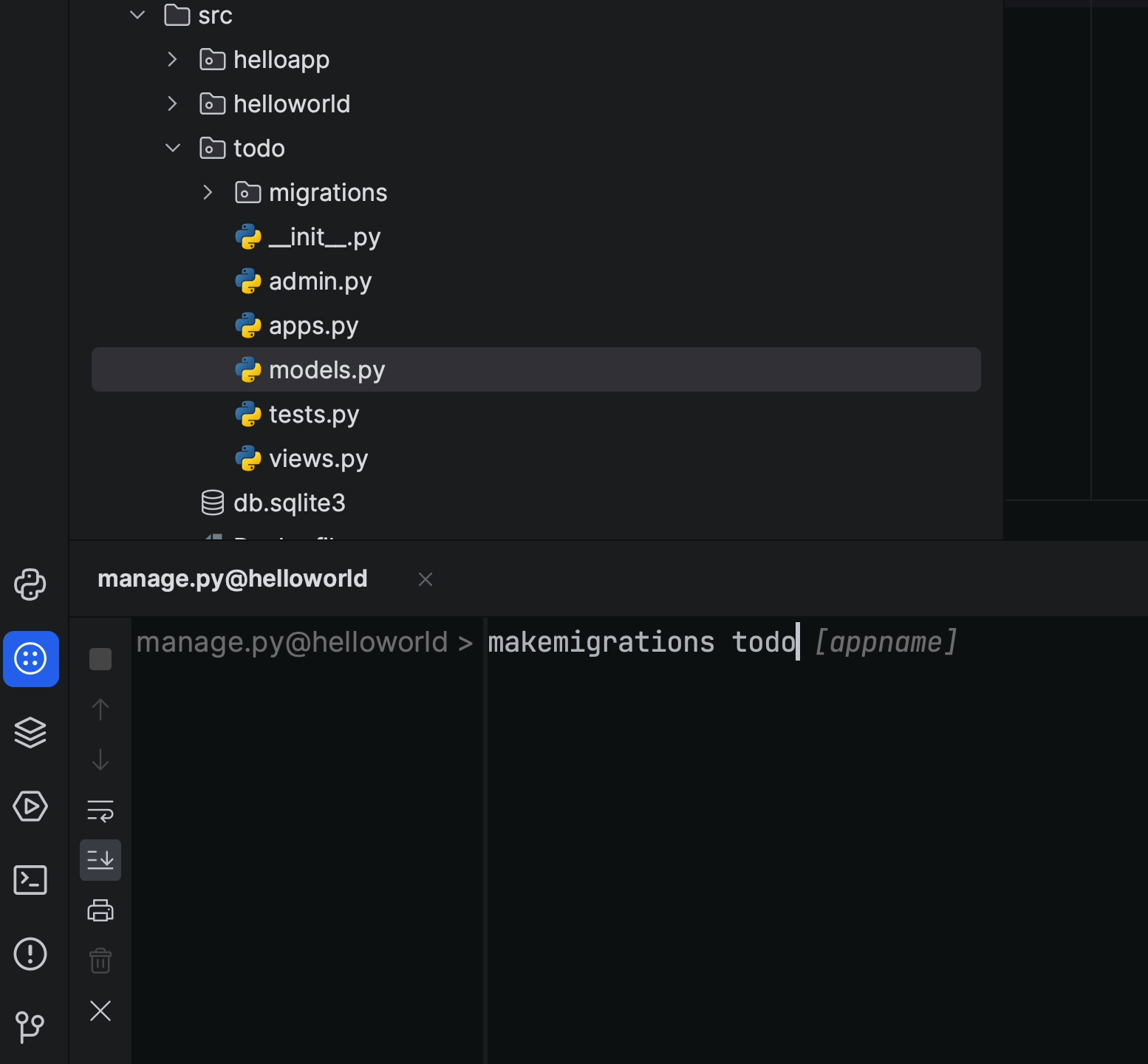Open the Run tool window
This screenshot has height=1064, width=1148.
(x=30, y=806)
